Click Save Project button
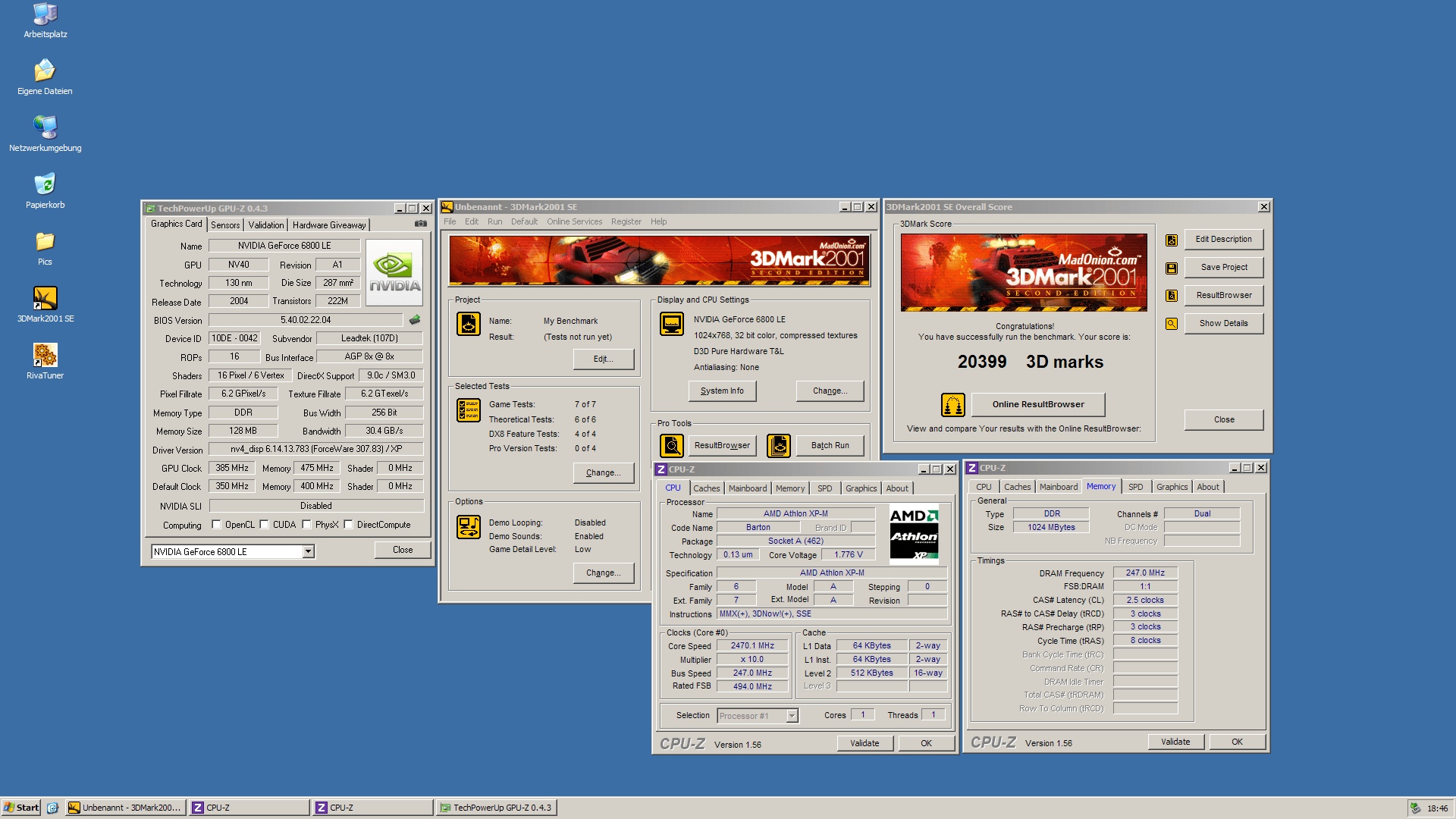 click(1224, 267)
